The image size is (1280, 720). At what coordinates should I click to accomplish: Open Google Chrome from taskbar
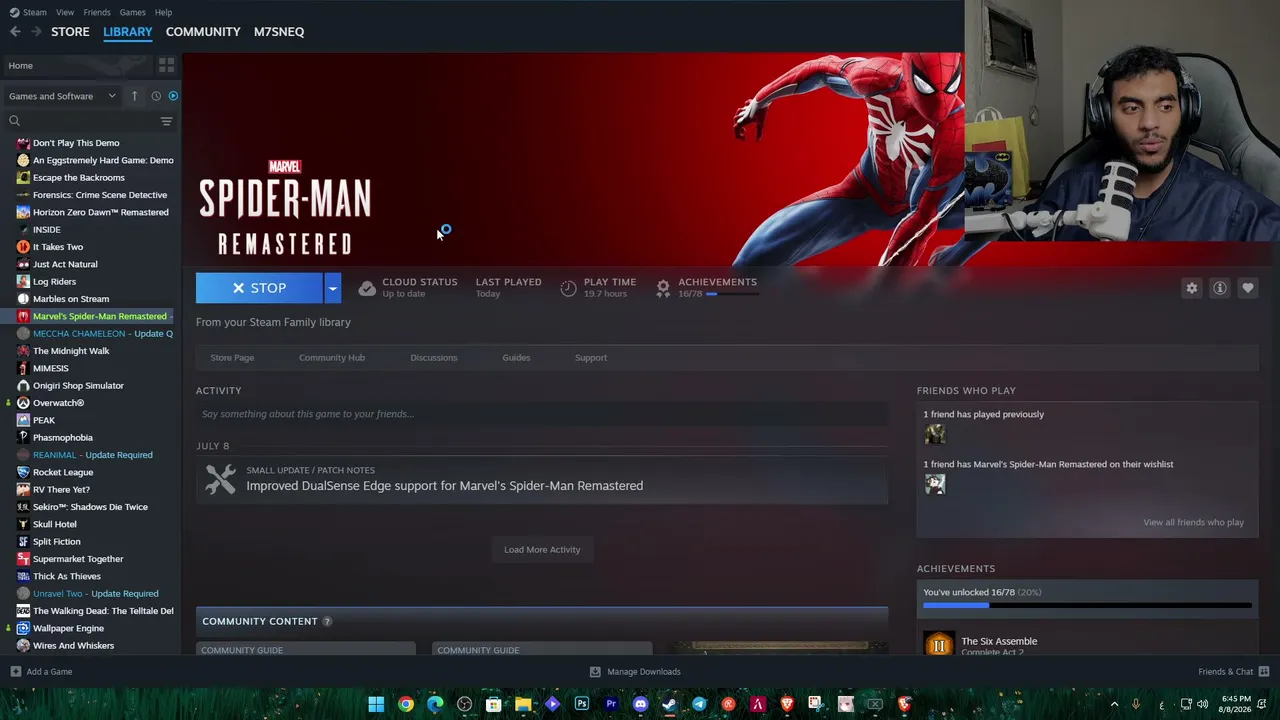405,704
